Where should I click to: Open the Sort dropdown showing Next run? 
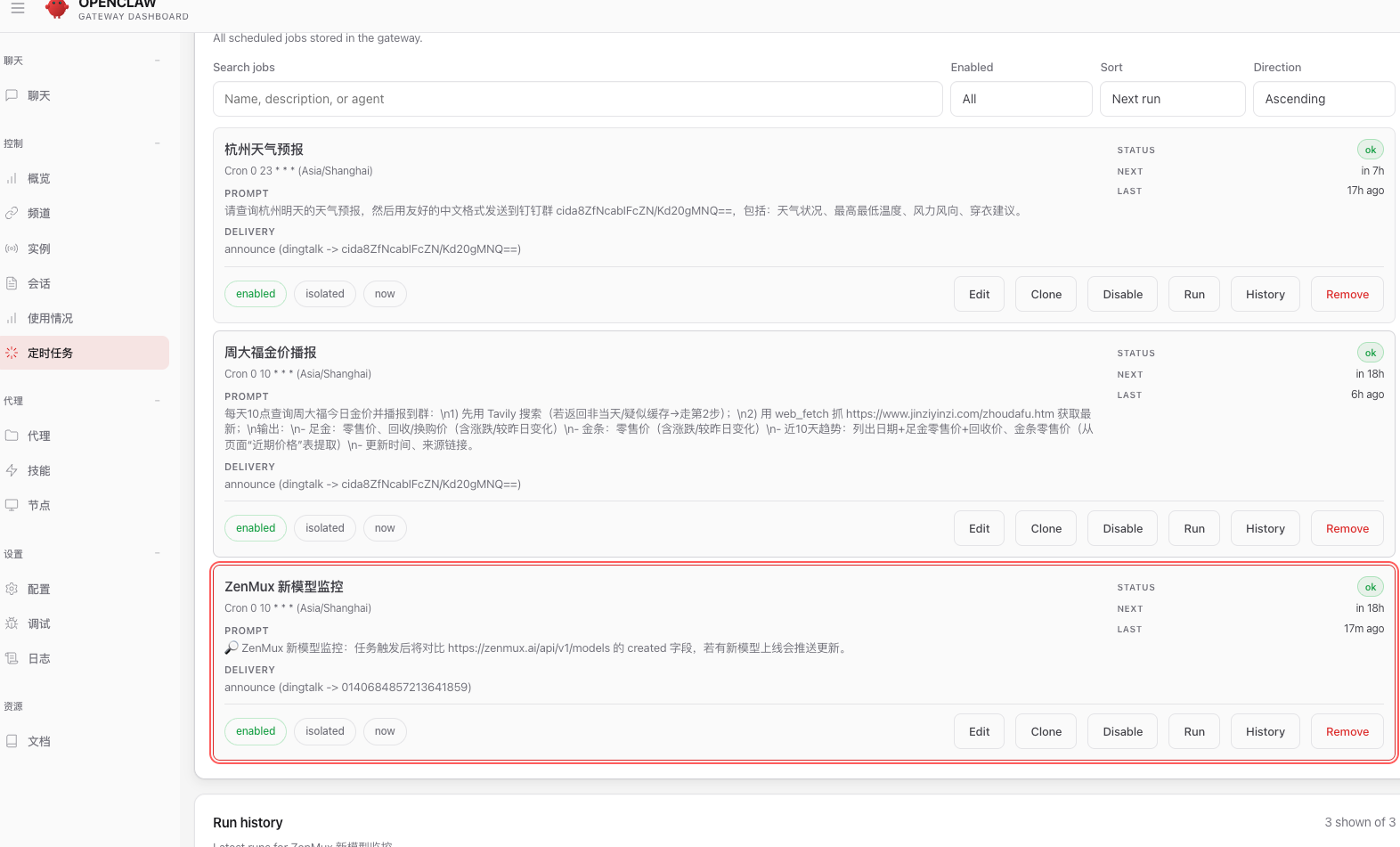coord(1173,99)
